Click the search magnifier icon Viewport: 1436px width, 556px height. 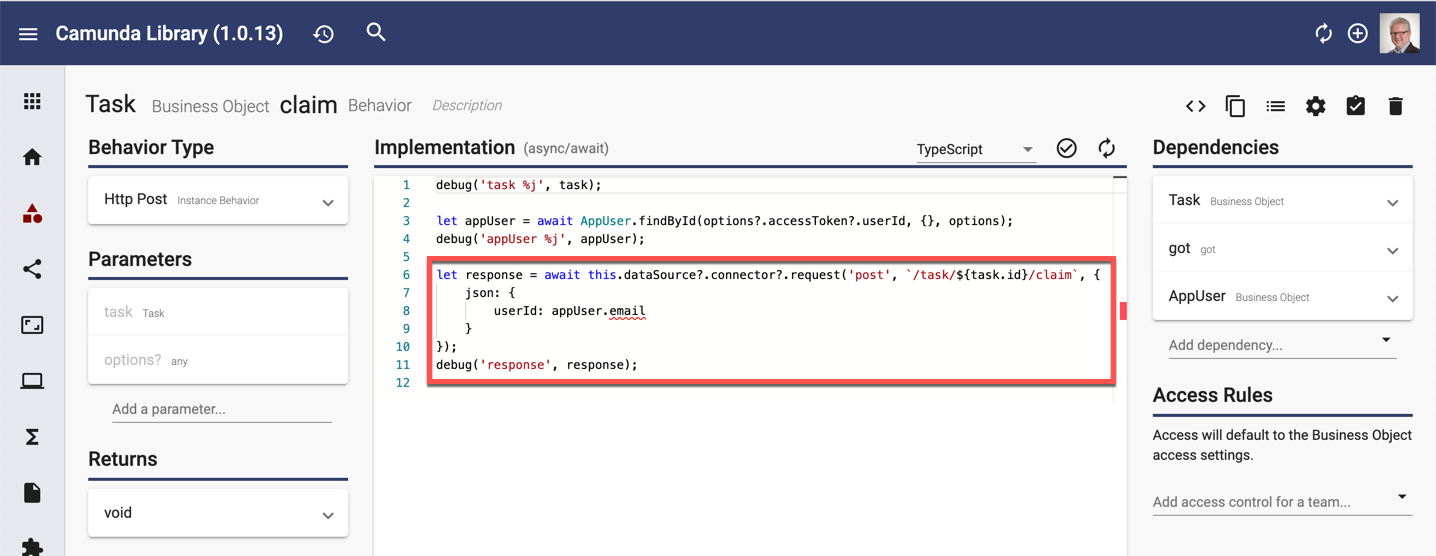[x=376, y=32]
